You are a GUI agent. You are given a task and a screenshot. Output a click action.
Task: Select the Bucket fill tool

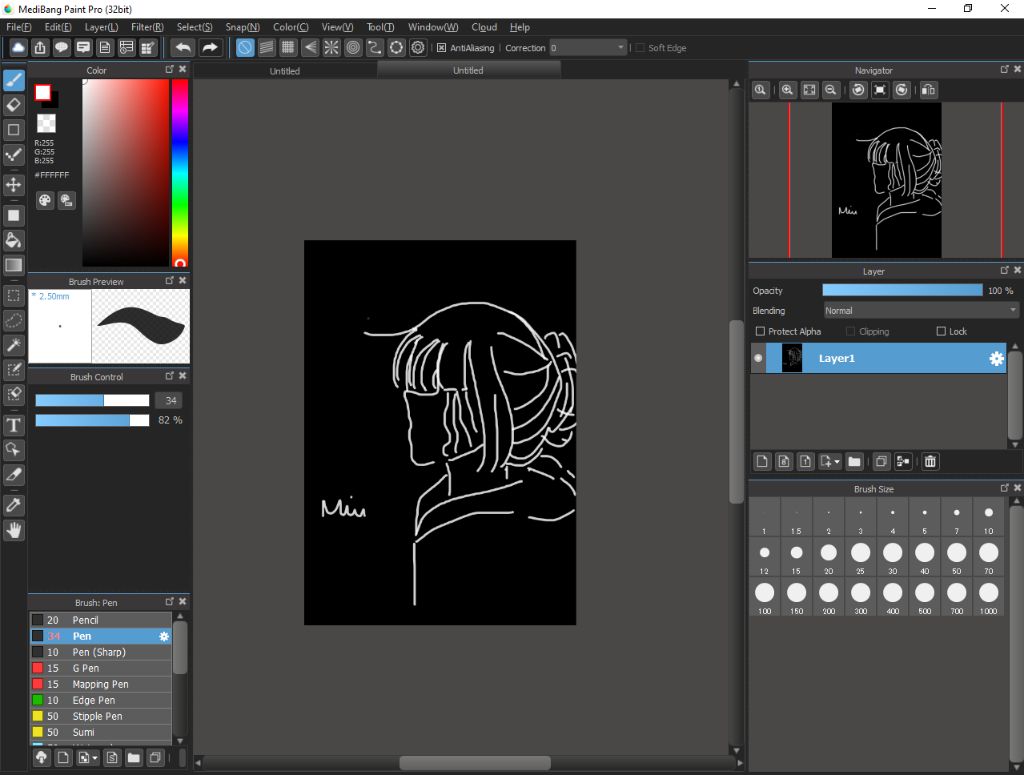(14, 240)
